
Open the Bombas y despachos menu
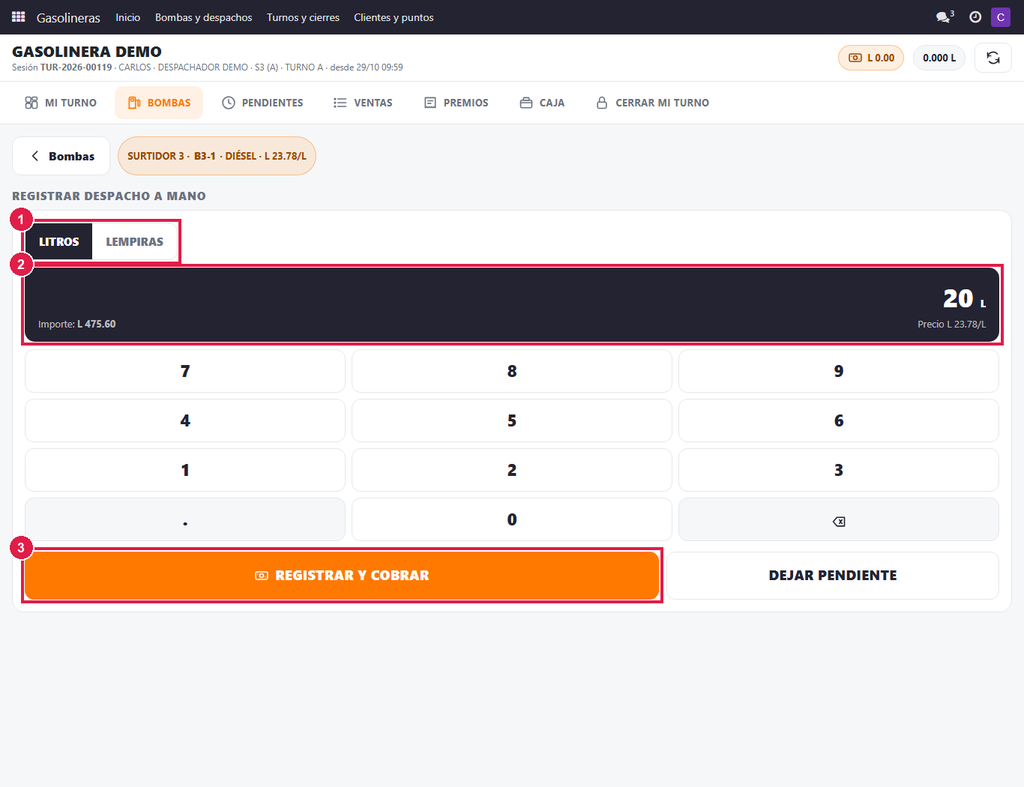coord(204,18)
